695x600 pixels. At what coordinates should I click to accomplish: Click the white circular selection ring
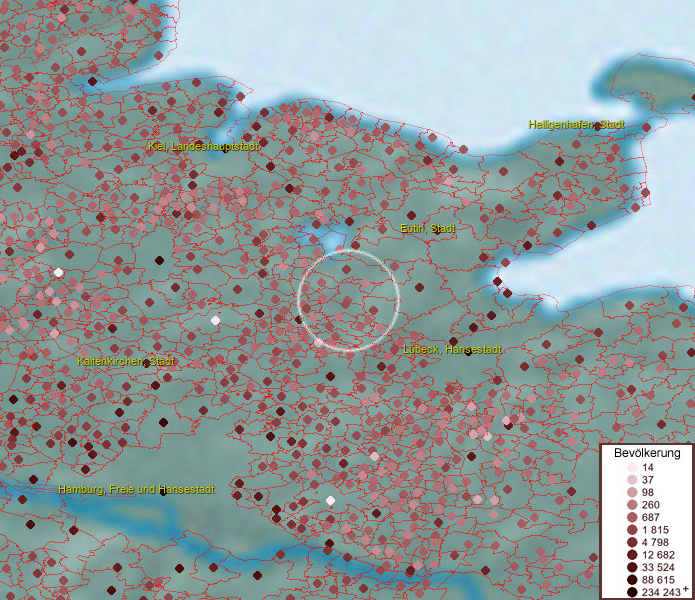pos(349,301)
